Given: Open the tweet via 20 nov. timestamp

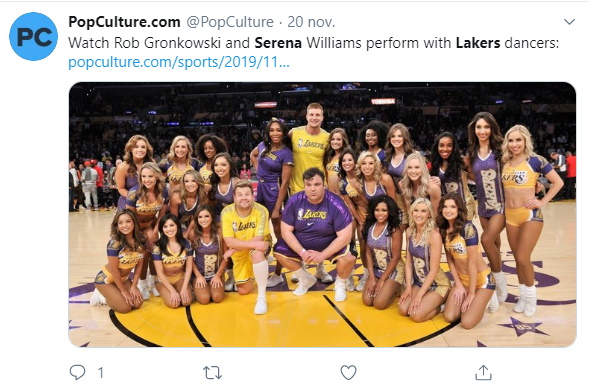Looking at the screenshot, I should pos(311,22).
